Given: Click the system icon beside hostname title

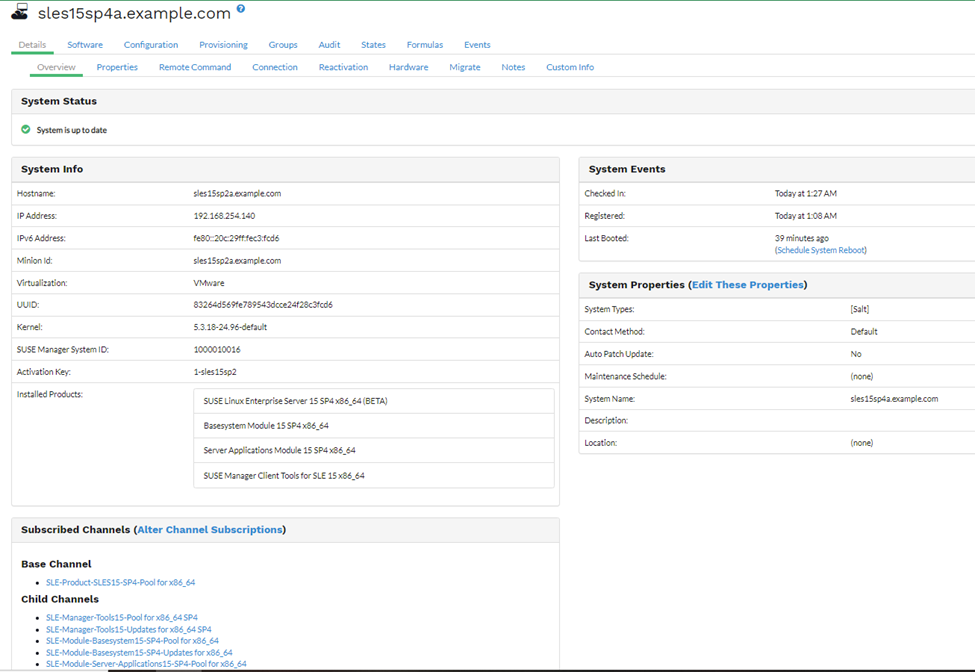Looking at the screenshot, I should coord(19,13).
